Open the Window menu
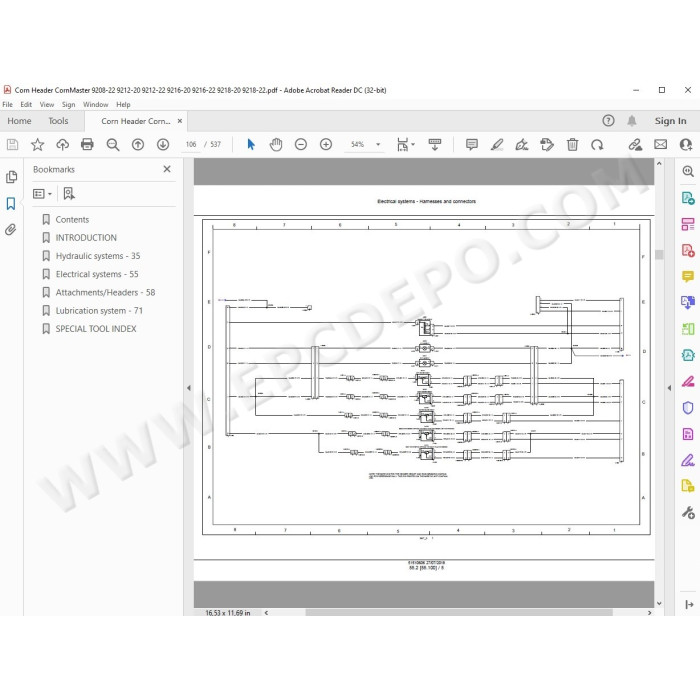The image size is (700, 700). [x=96, y=104]
